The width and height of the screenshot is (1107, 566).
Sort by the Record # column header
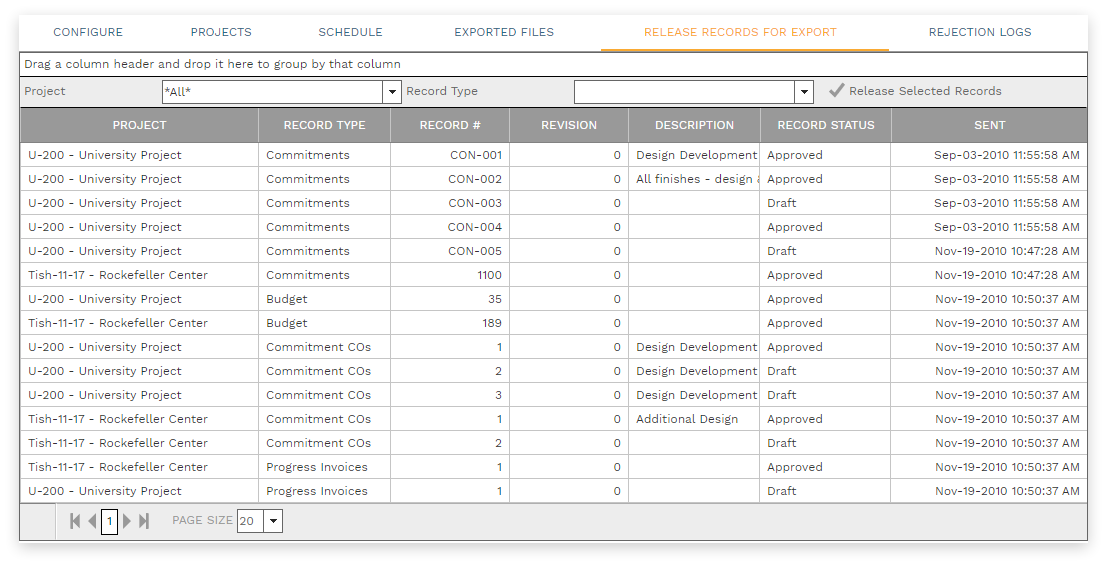(450, 125)
